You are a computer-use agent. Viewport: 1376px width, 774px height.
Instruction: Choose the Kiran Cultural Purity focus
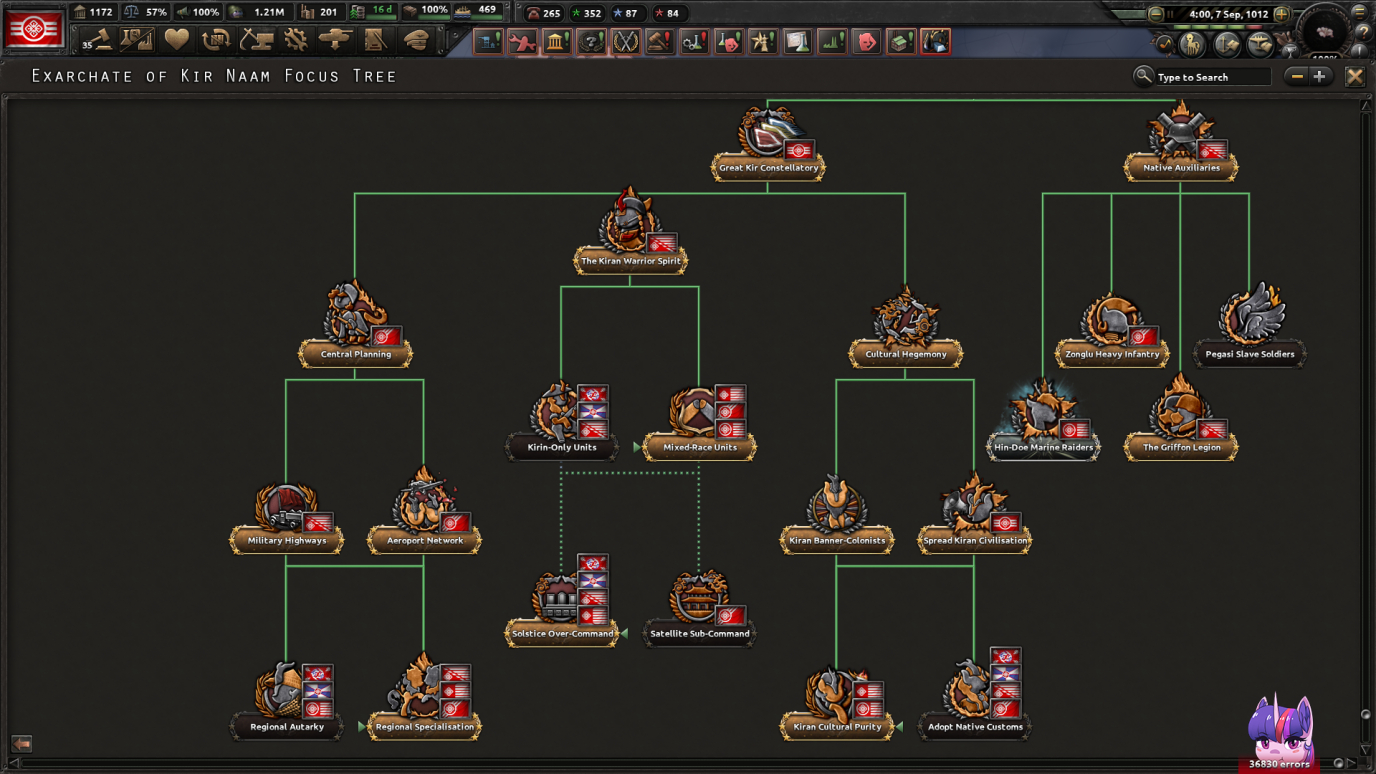pos(836,704)
